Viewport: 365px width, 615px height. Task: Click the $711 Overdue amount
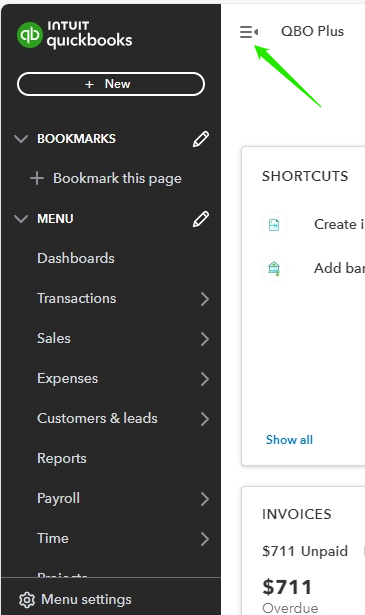point(287,587)
